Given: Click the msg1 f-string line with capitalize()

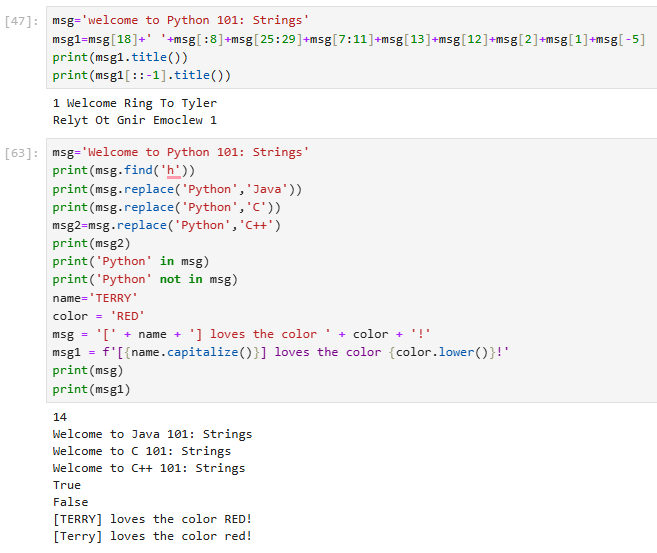Looking at the screenshot, I should coord(281,352).
